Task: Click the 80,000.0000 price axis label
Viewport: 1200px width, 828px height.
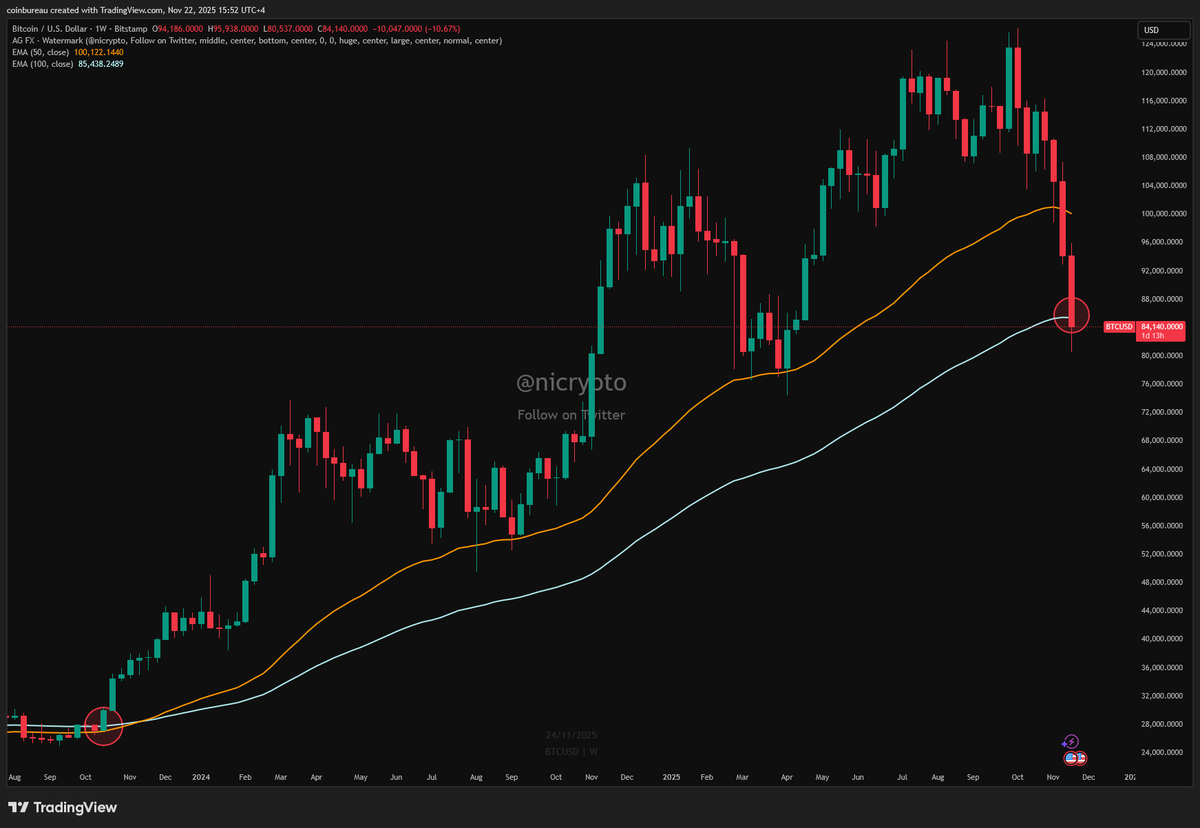Action: [1163, 356]
